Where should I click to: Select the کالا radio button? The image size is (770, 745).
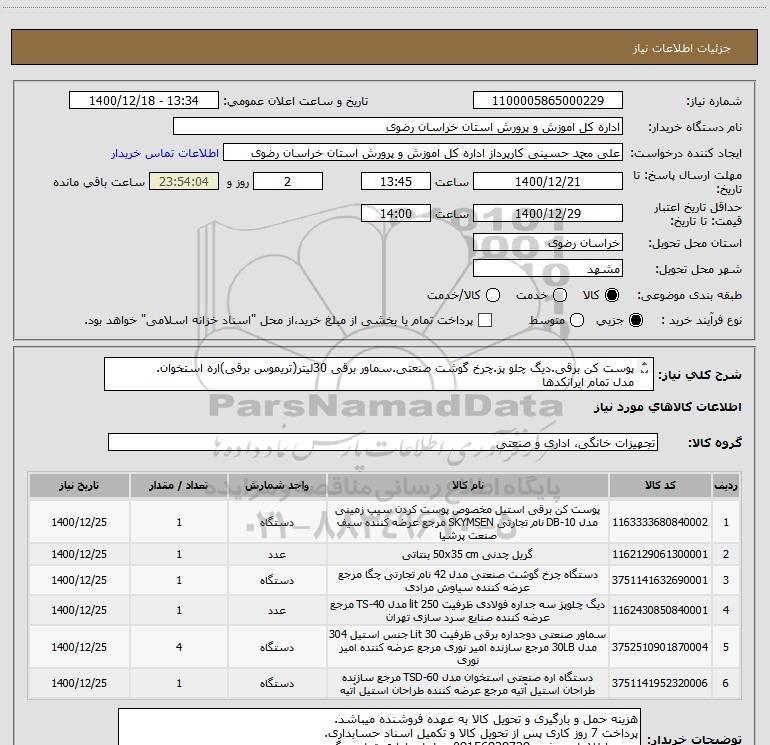point(612,295)
